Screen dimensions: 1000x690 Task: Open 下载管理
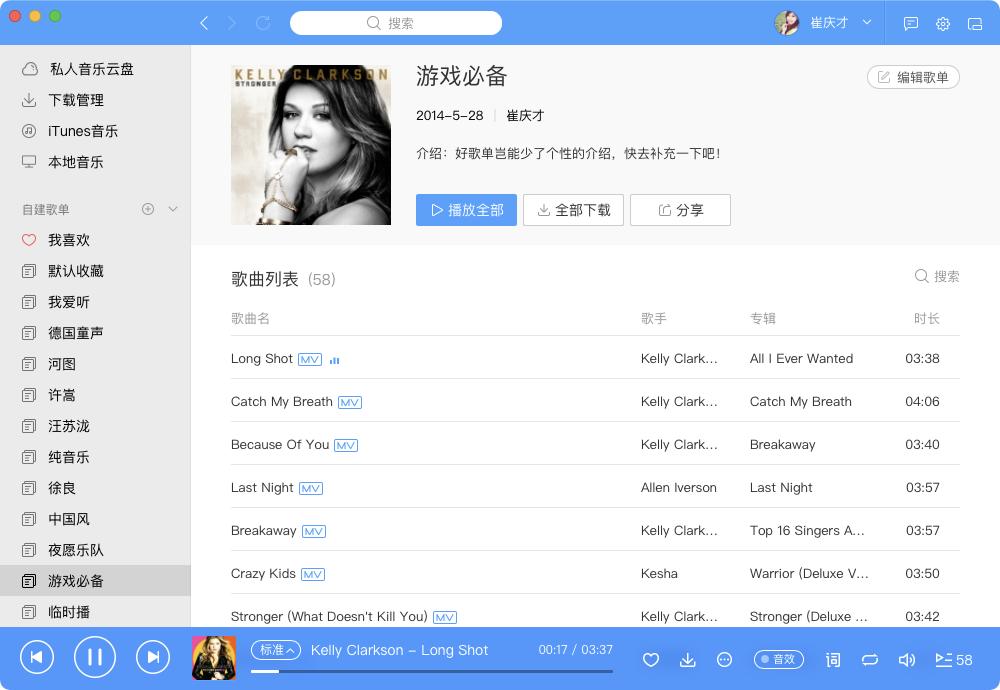pyautogui.click(x=95, y=100)
